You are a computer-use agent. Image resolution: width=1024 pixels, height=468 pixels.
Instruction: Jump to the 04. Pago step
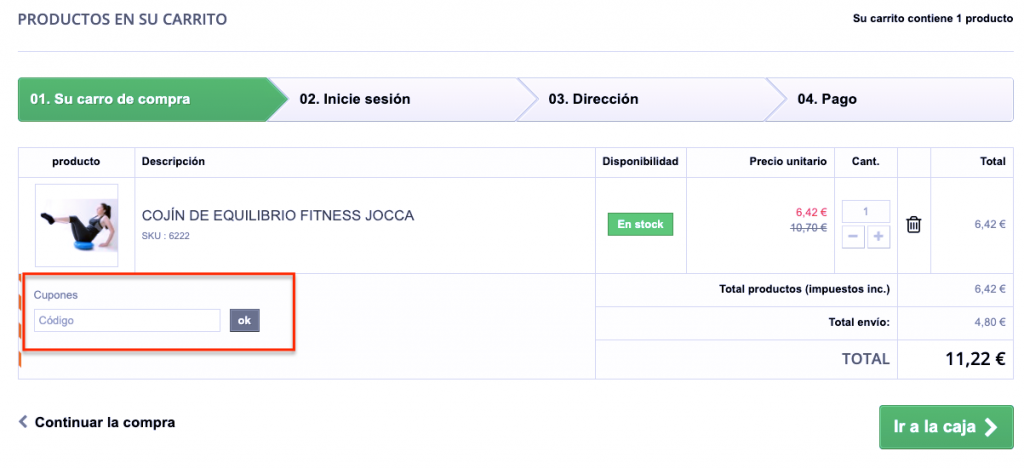pyautogui.click(x=827, y=99)
